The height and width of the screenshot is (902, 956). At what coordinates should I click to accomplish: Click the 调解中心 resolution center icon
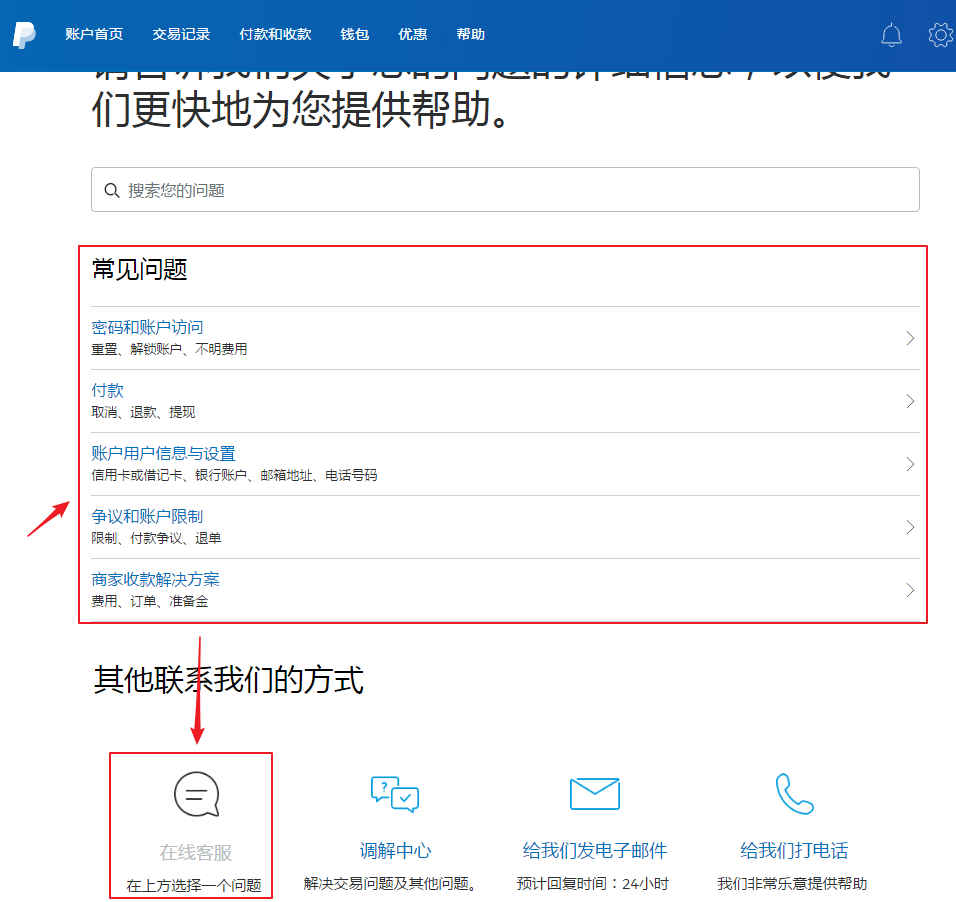point(395,794)
